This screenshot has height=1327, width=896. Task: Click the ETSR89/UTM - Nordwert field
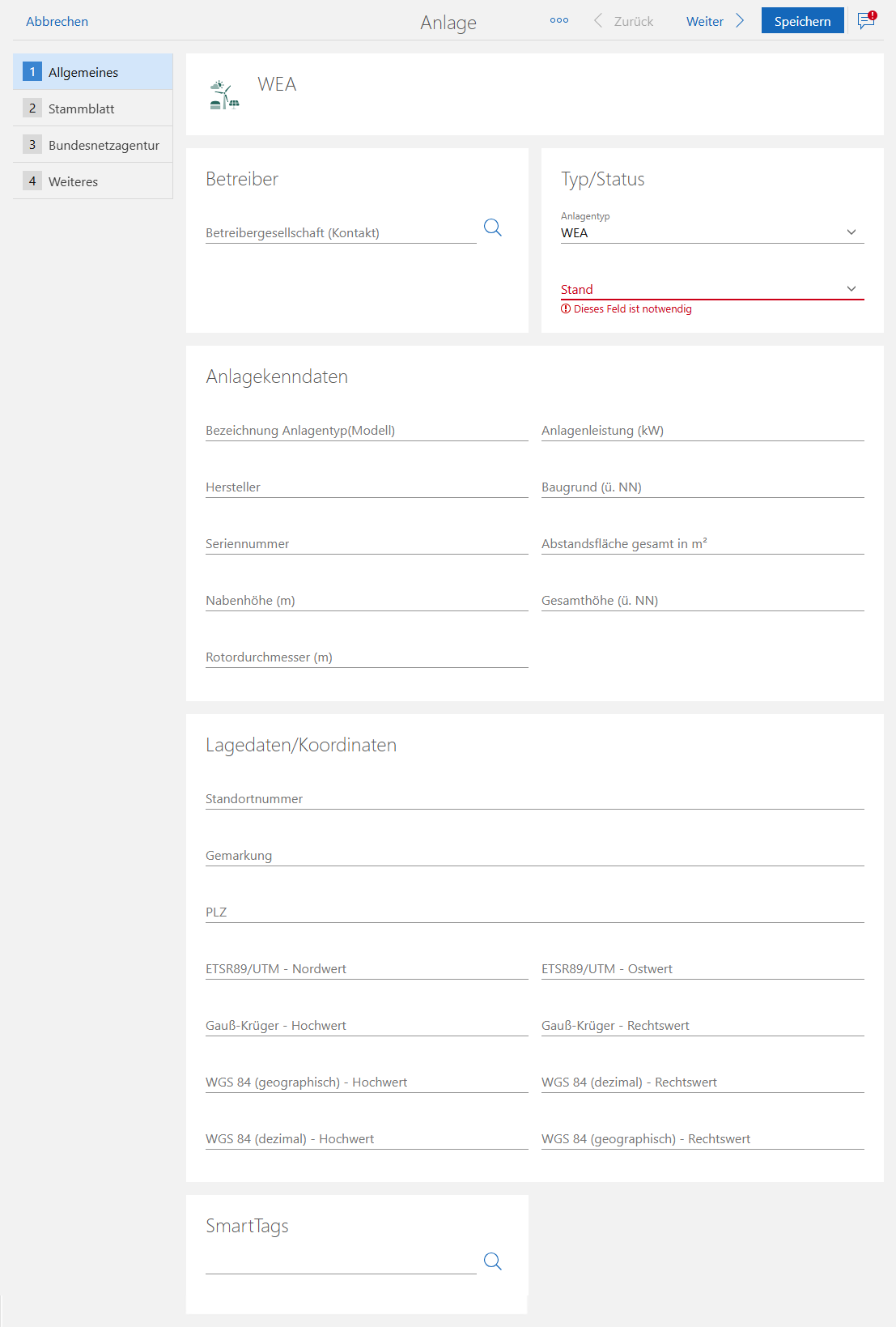coord(367,969)
